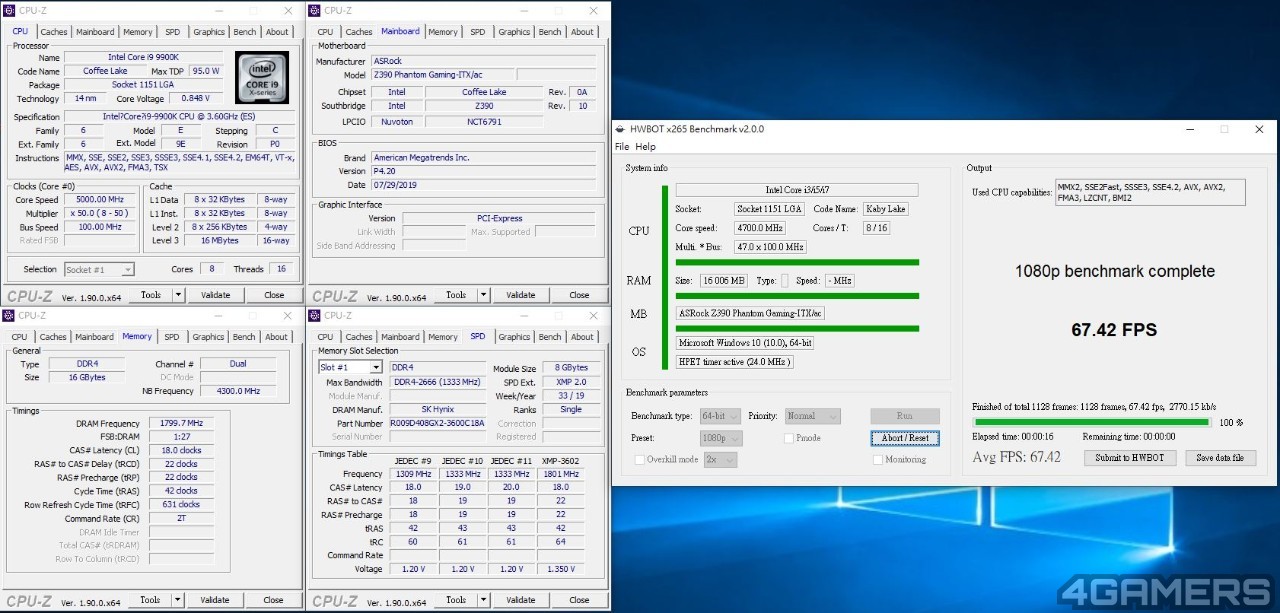1280x613 pixels.
Task: Select About tab in the SPD window
Action: [582, 337]
